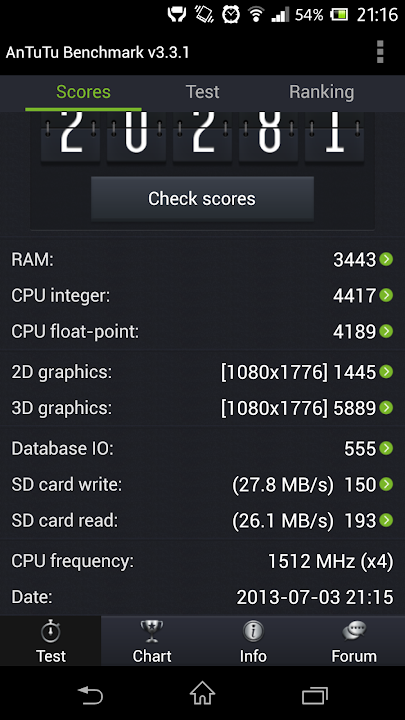Tap the Android home icon

pos(202,693)
